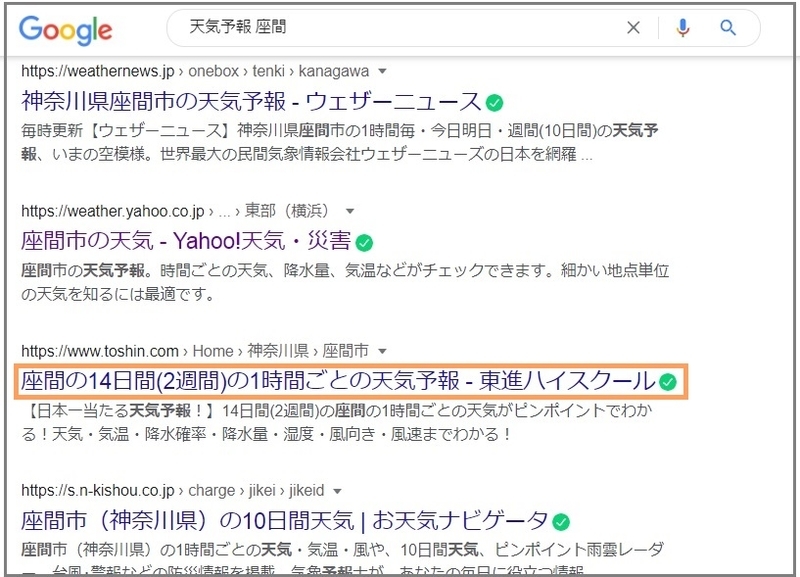Click snippet text starting 座間市の天気予報。時間ごとの天気
The width and height of the screenshot is (800, 577).
pyautogui.click(x=345, y=282)
